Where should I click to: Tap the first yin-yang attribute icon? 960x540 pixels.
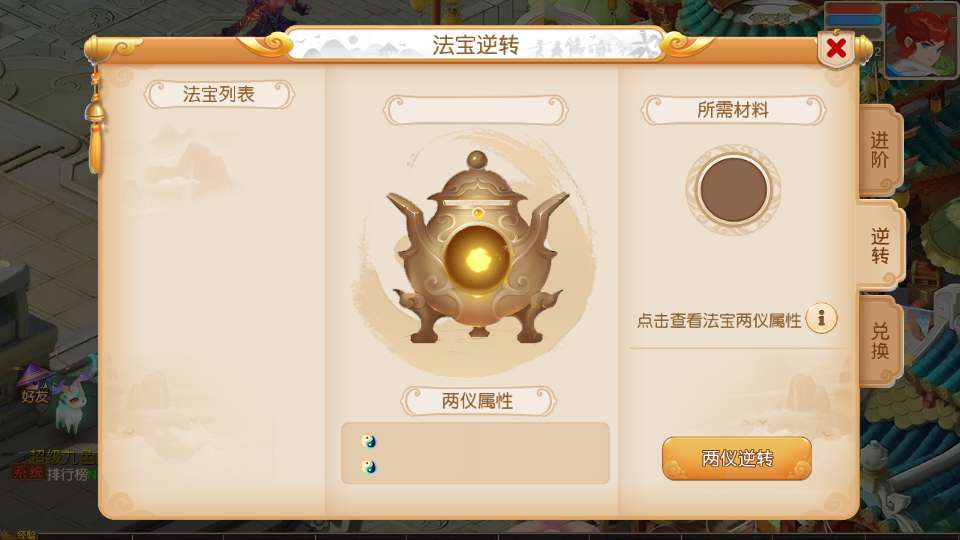(x=369, y=441)
